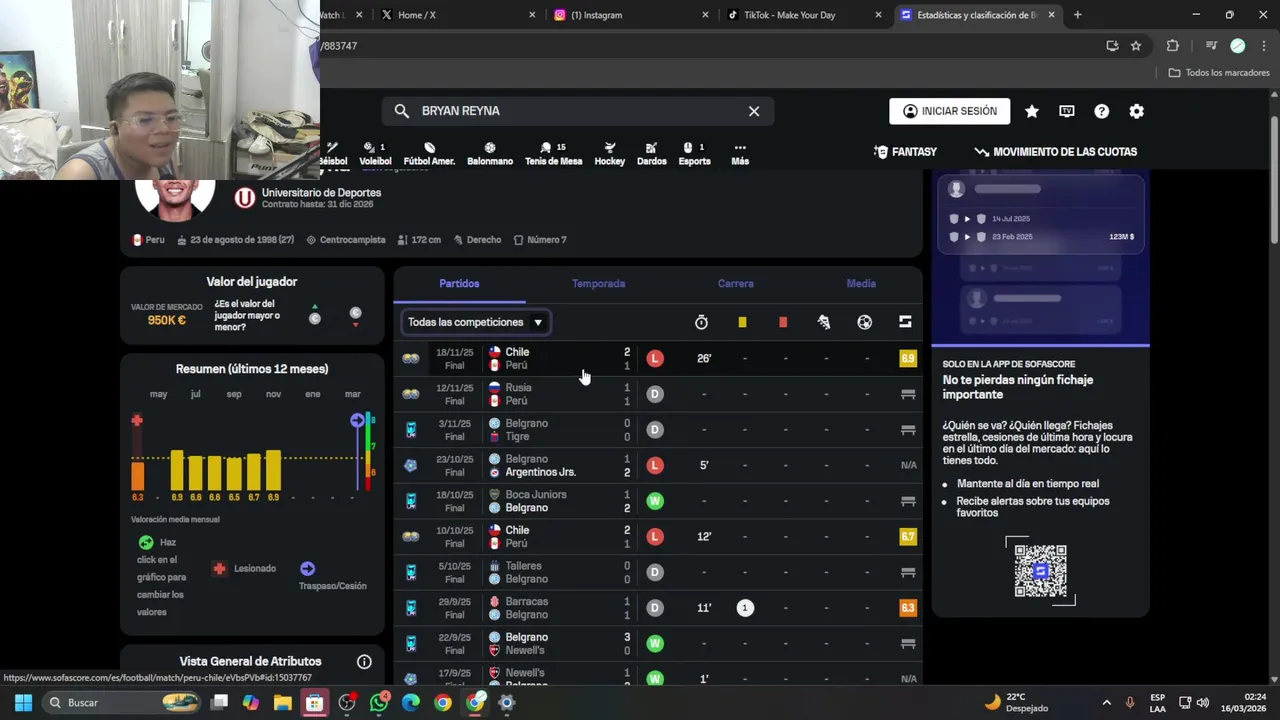Switch to the TikTok browser tab

[803, 15]
